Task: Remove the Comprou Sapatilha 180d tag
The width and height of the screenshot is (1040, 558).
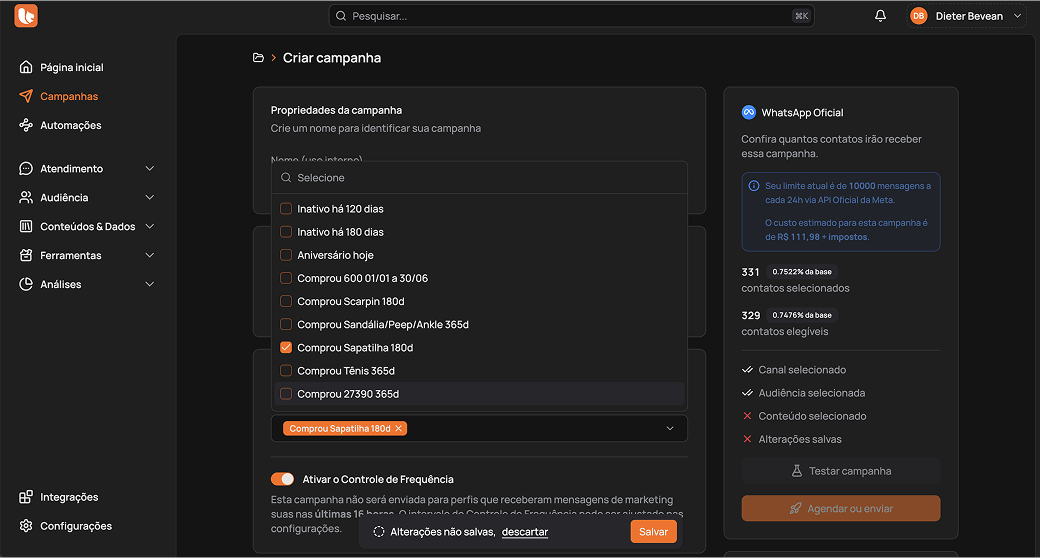Action: tap(399, 428)
